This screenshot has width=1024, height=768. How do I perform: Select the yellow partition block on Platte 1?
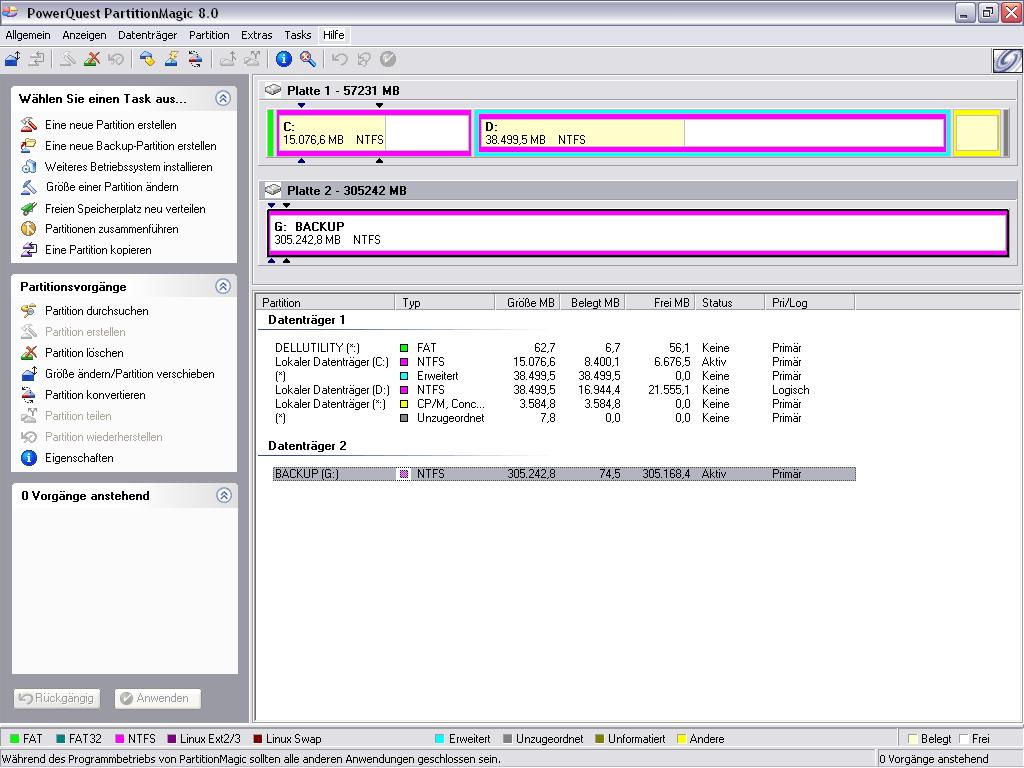977,133
